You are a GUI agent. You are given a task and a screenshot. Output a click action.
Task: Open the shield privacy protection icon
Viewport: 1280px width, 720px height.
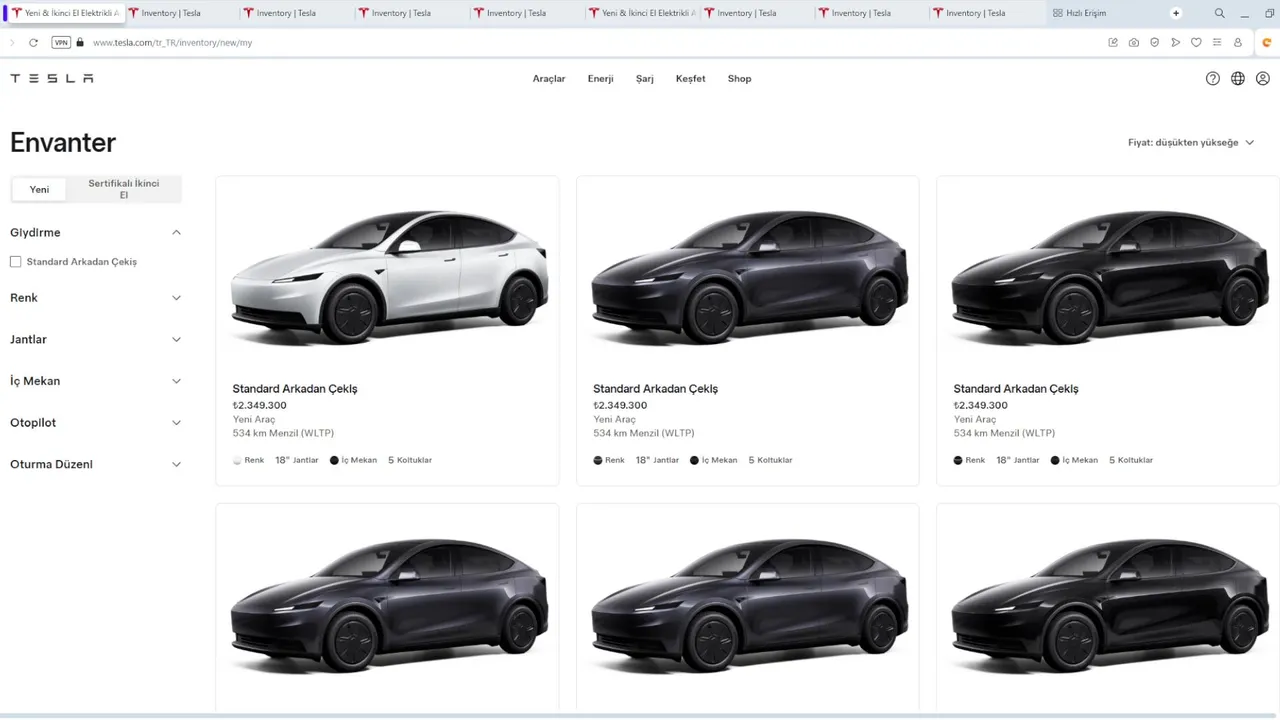1155,43
